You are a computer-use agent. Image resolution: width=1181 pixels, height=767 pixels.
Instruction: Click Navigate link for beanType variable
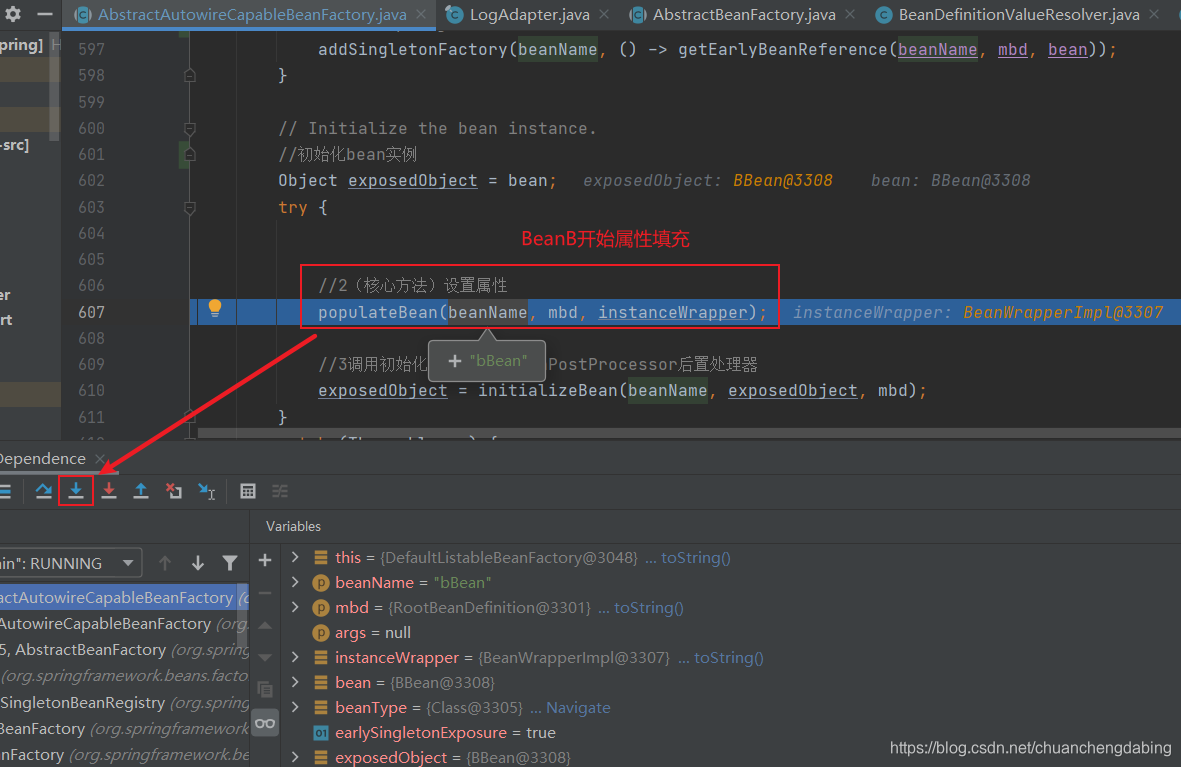click(x=578, y=707)
